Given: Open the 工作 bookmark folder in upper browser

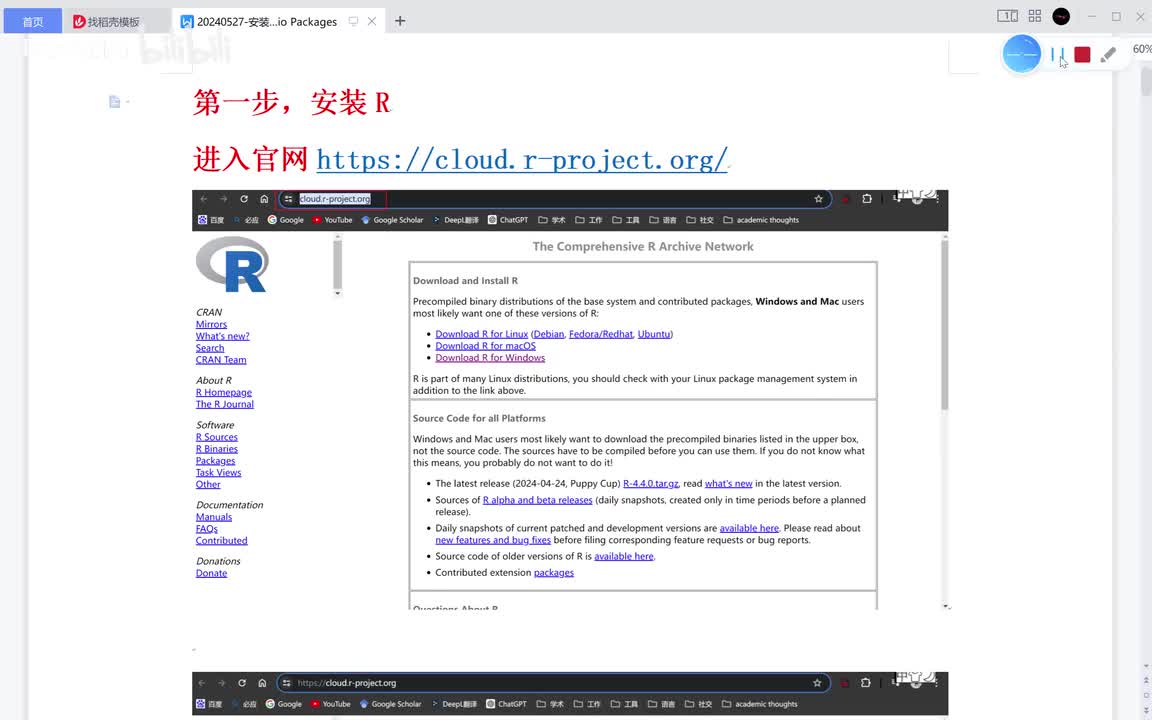Looking at the screenshot, I should [588, 220].
